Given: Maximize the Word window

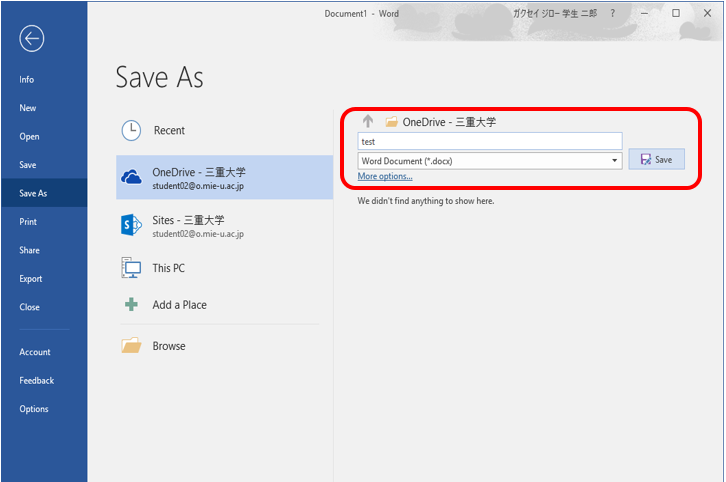Looking at the screenshot, I should tap(676, 13).
